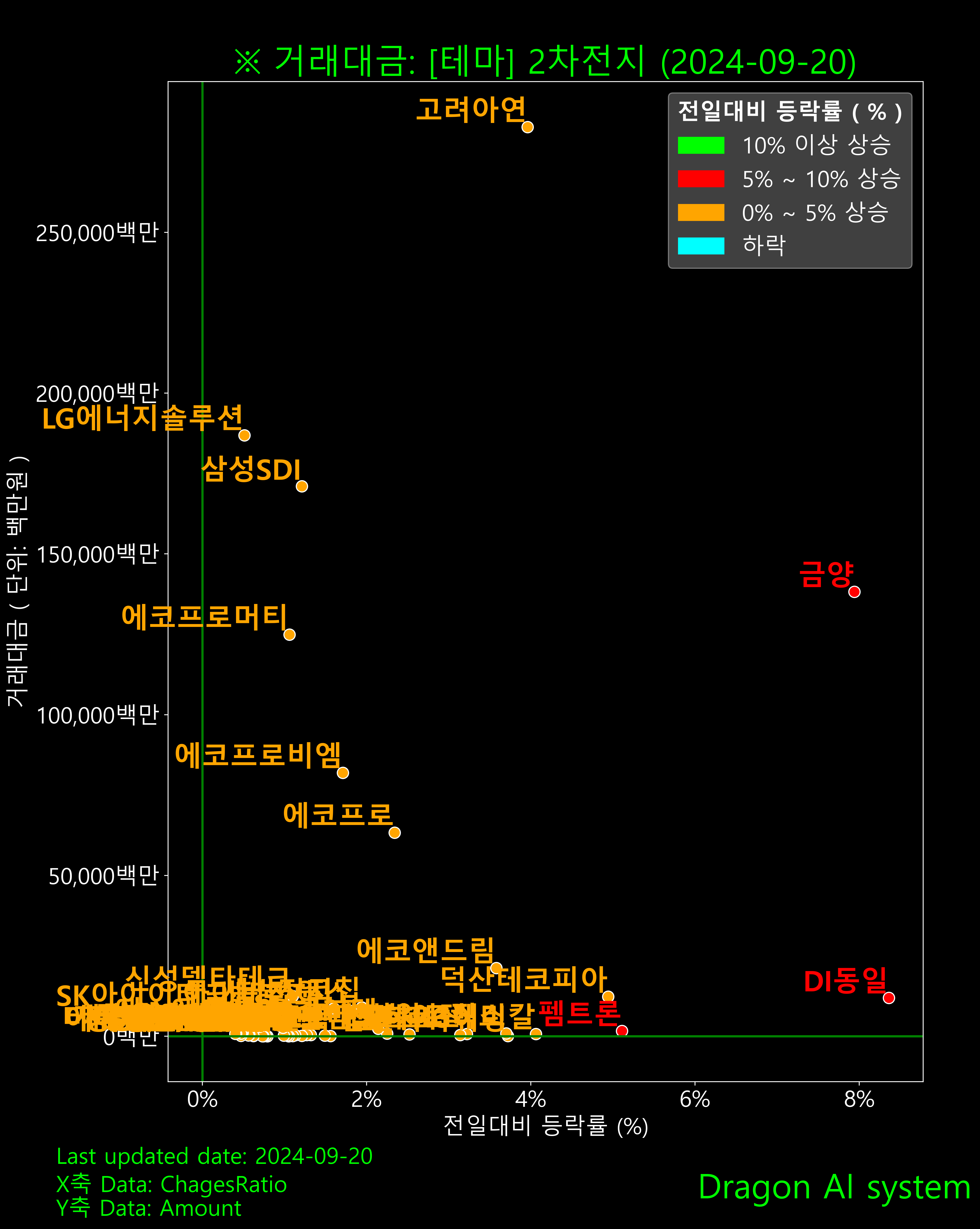Click the Last updated date: 2024-09-20 text
This screenshot has height=1229, width=980.
pos(214,1157)
